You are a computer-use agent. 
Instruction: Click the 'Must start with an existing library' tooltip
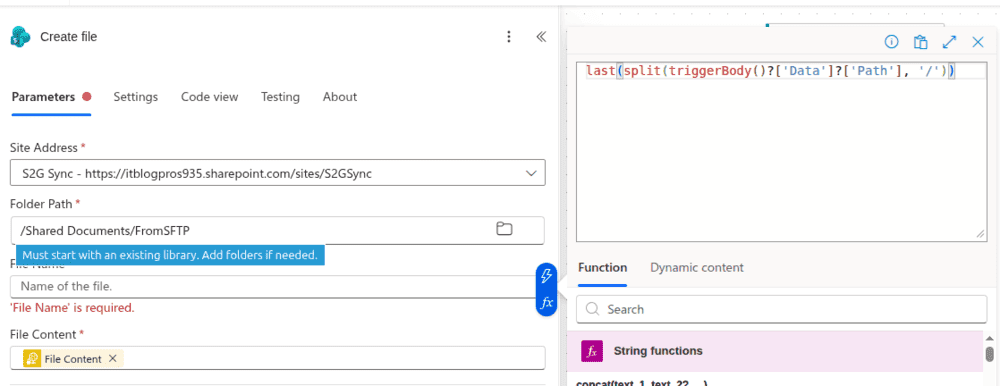[170, 255]
